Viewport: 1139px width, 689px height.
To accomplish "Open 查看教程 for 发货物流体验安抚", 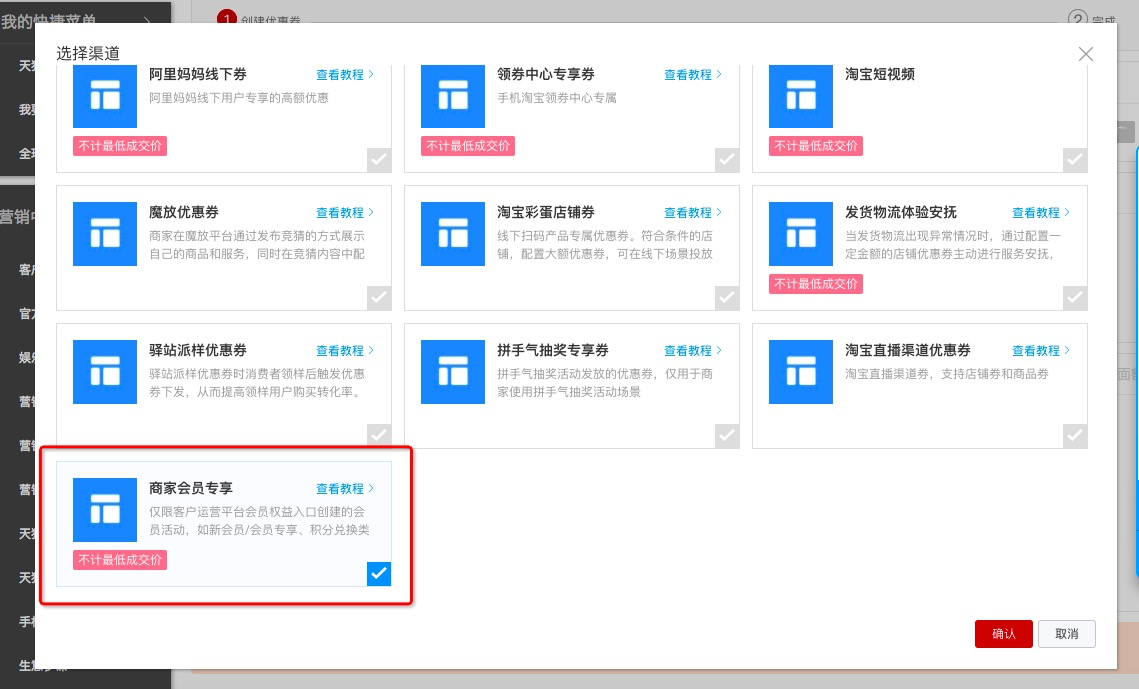I will point(1041,213).
